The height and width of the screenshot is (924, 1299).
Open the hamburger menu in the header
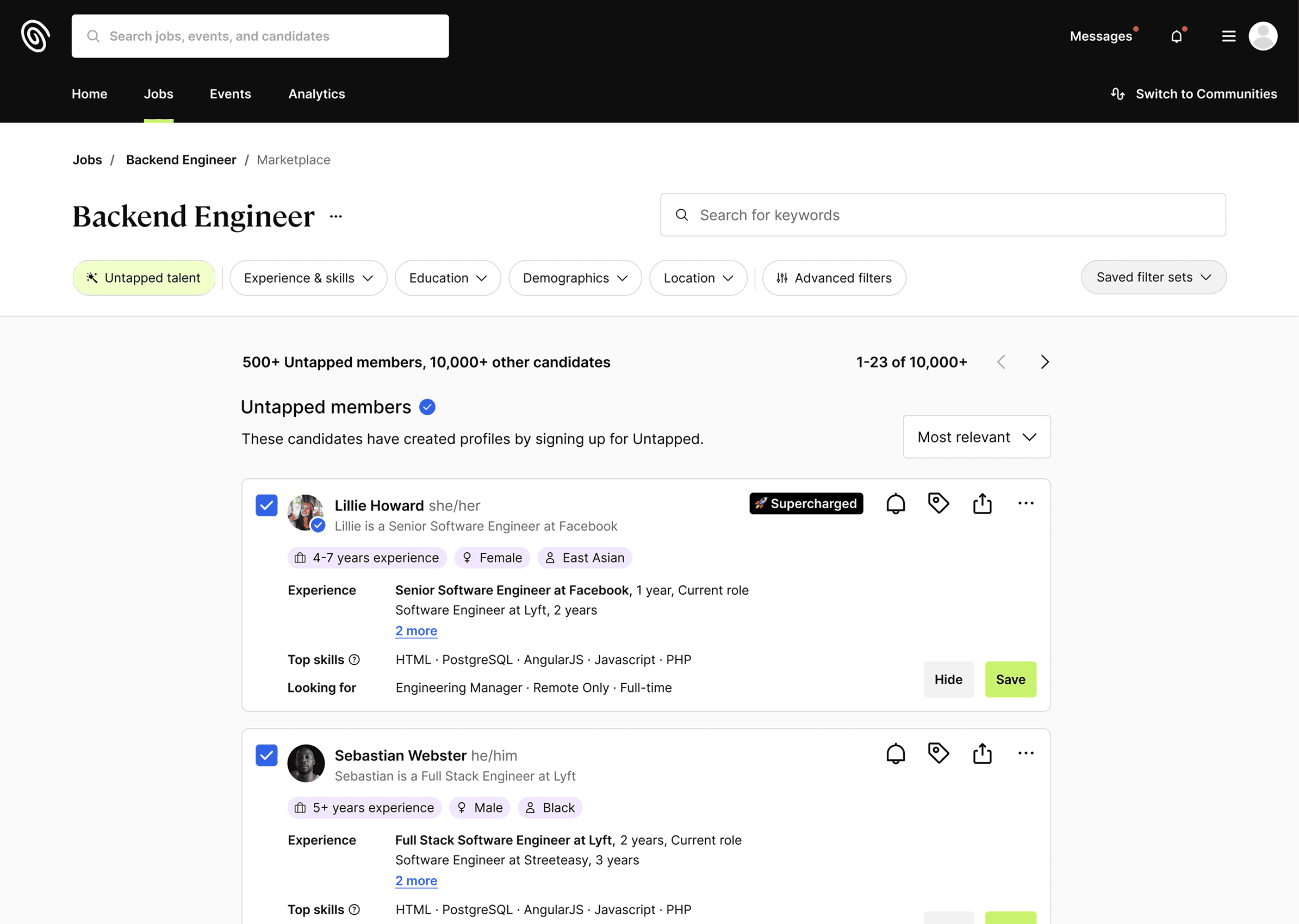coord(1228,36)
